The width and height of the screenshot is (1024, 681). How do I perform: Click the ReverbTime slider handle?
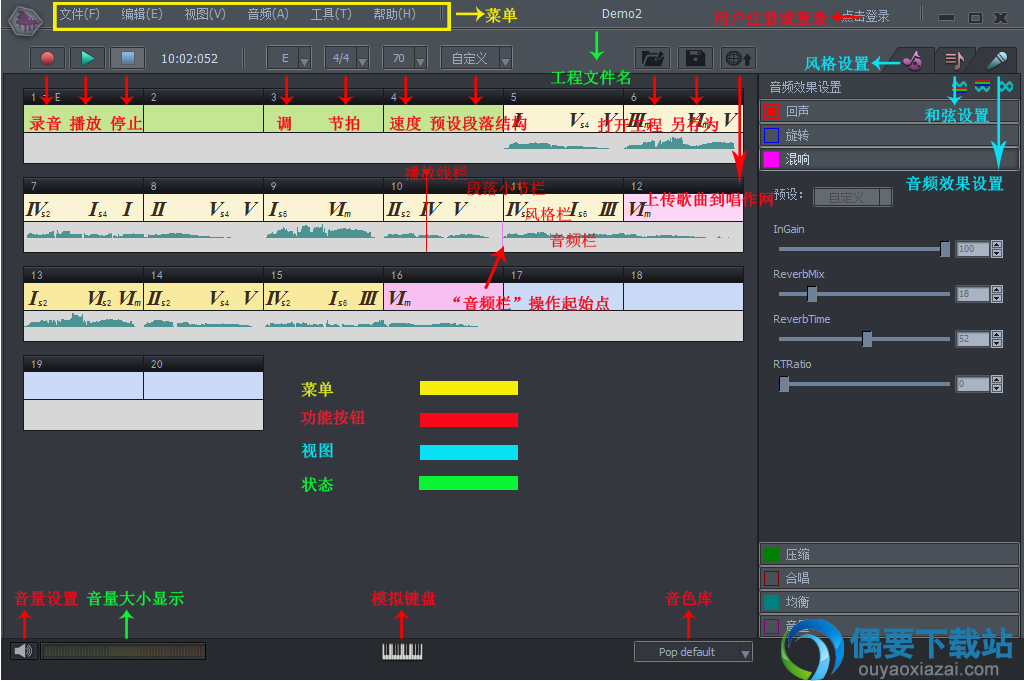(867, 339)
